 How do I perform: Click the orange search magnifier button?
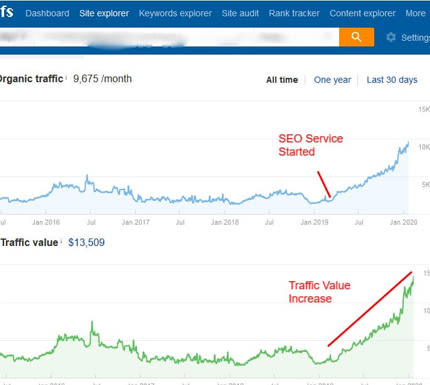(356, 37)
